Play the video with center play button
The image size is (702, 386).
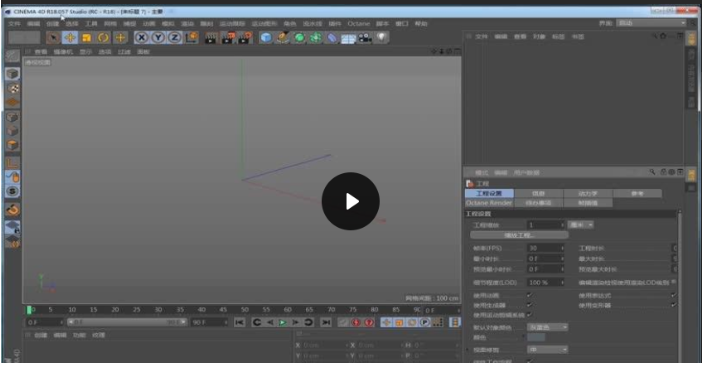pos(351,201)
